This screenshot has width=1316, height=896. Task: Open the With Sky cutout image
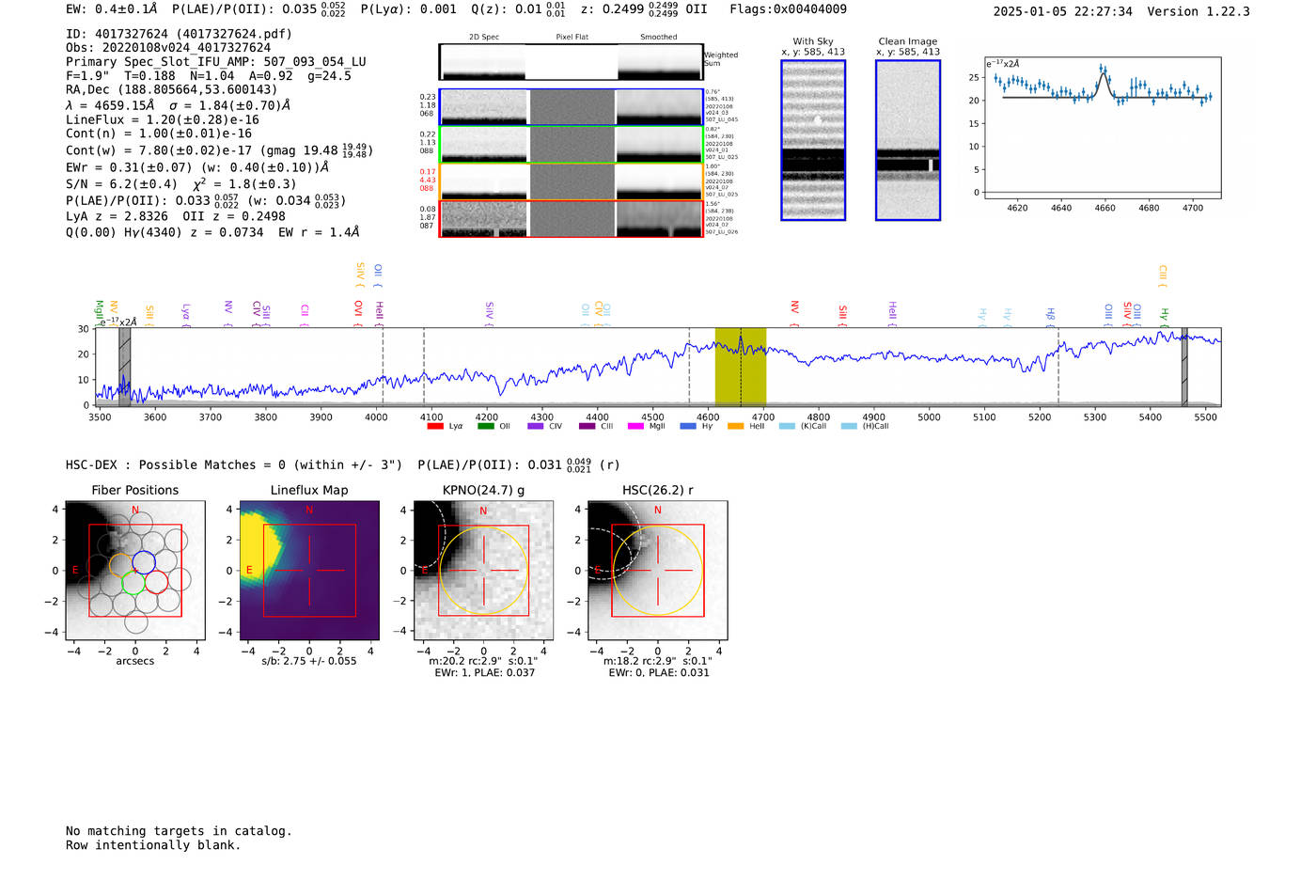coord(813,140)
